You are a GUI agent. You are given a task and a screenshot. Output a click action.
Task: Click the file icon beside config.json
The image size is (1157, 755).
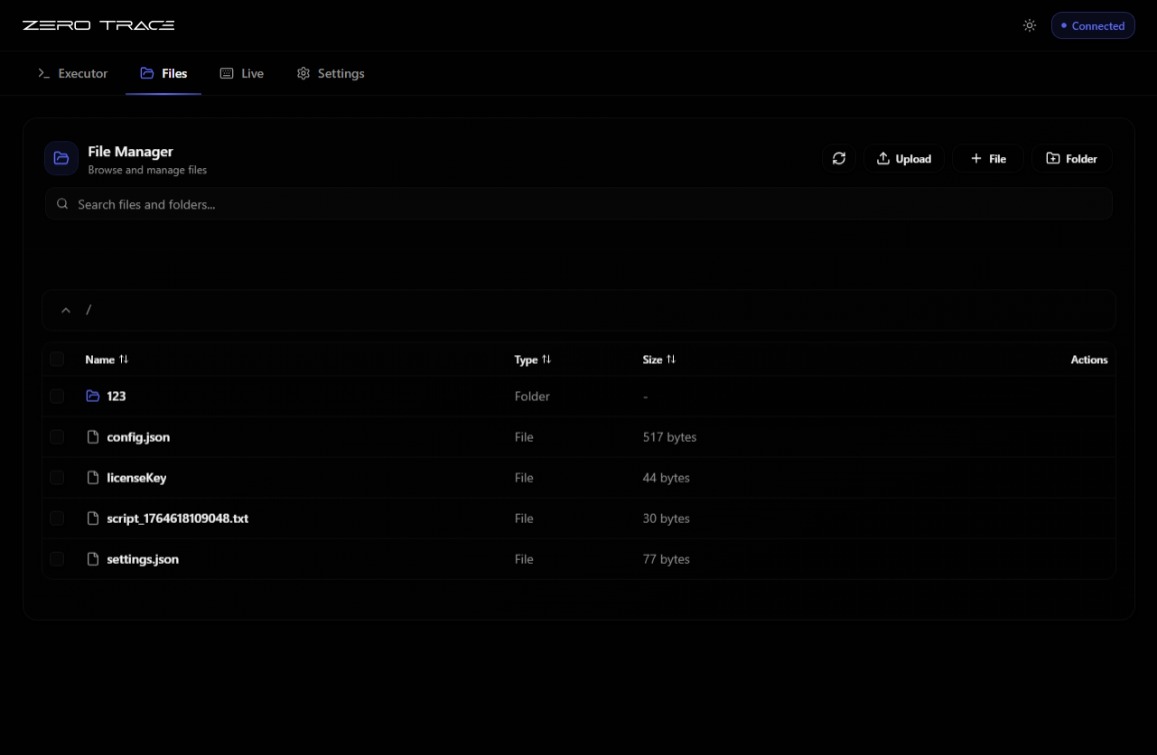click(x=93, y=437)
